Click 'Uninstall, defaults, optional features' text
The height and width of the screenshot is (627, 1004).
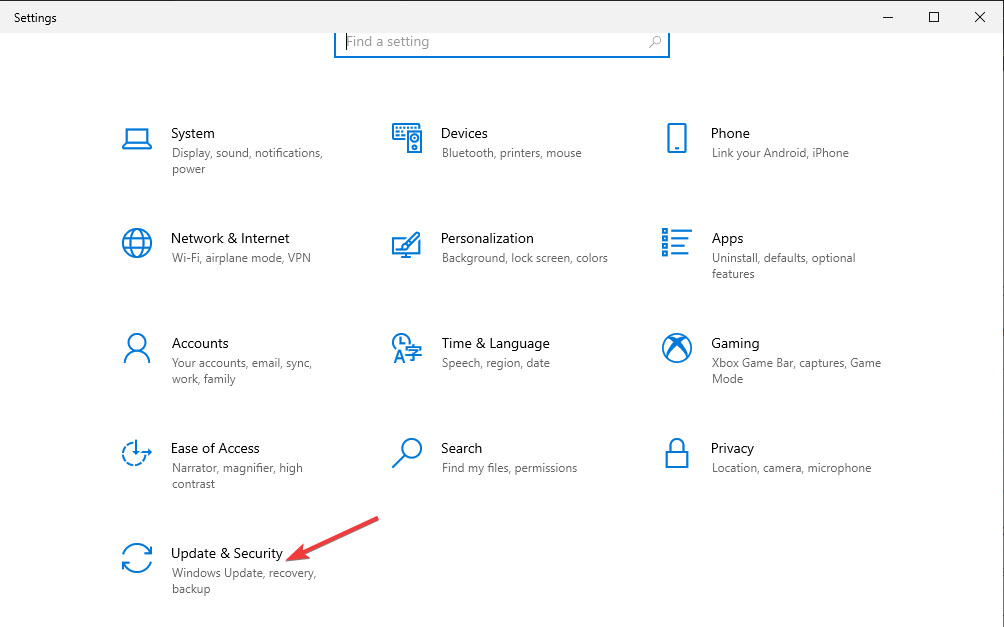click(784, 266)
